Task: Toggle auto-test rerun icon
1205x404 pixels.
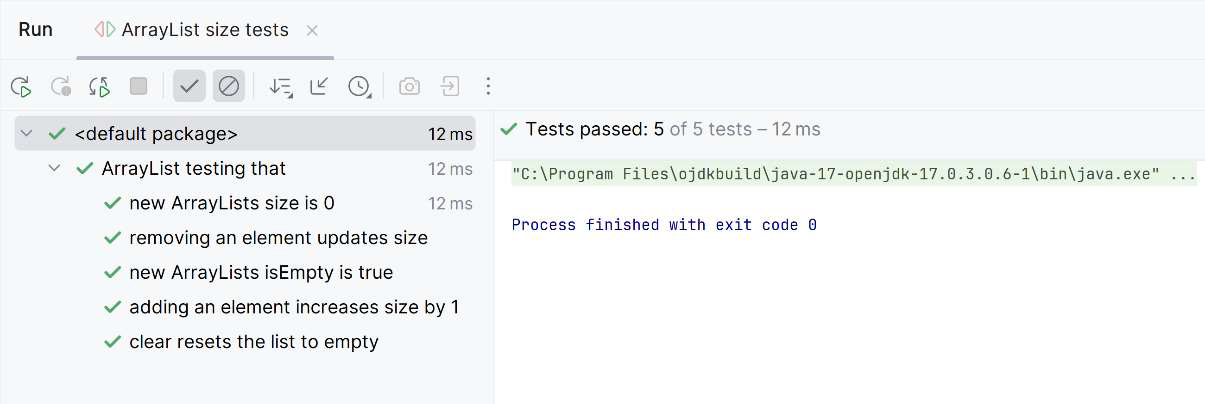Action: 100,87
